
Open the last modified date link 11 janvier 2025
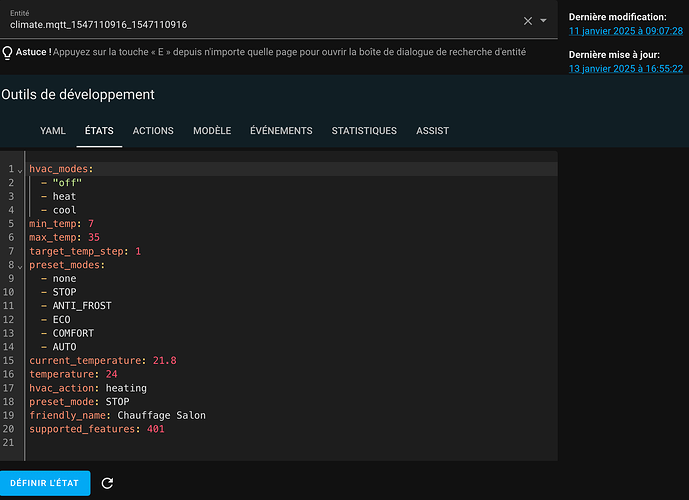626,31
